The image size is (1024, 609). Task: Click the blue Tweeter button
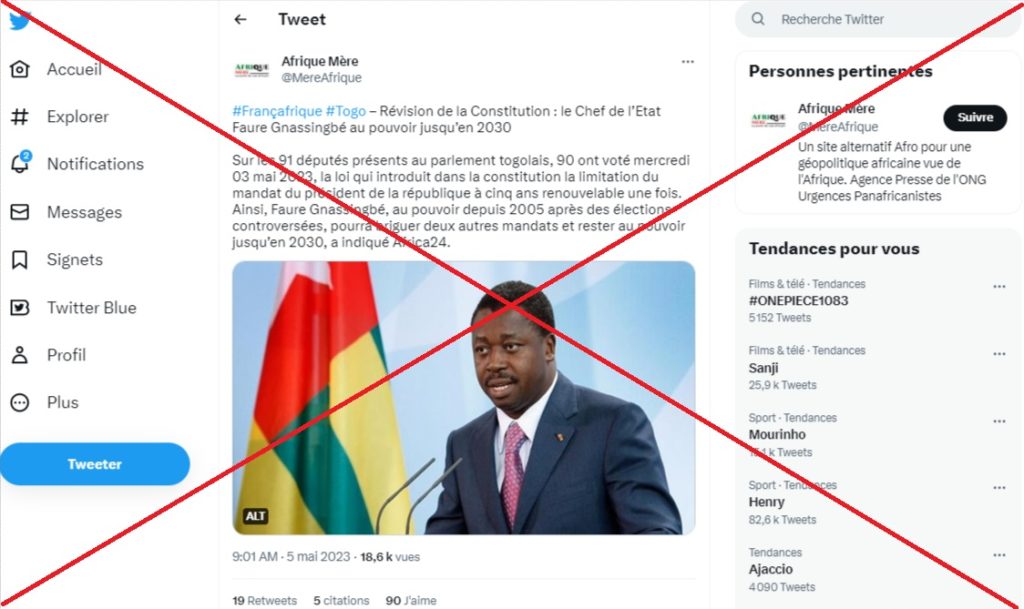coord(95,464)
